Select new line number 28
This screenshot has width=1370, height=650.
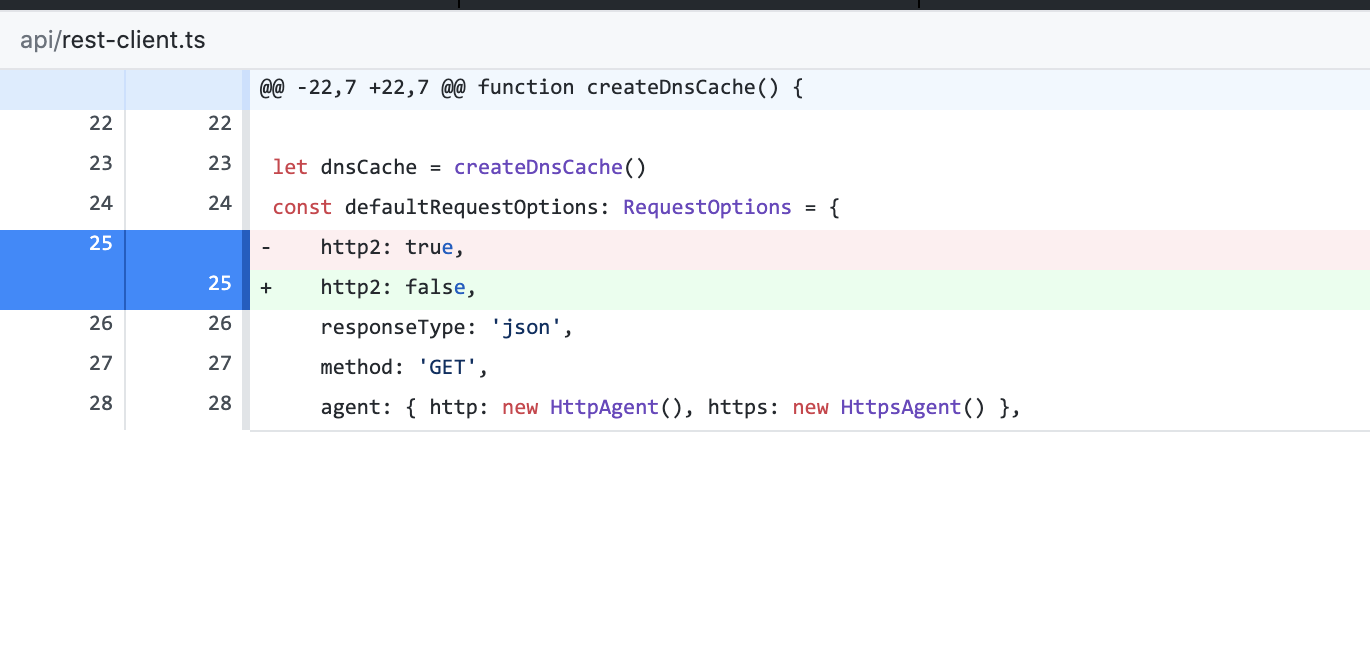(220, 403)
